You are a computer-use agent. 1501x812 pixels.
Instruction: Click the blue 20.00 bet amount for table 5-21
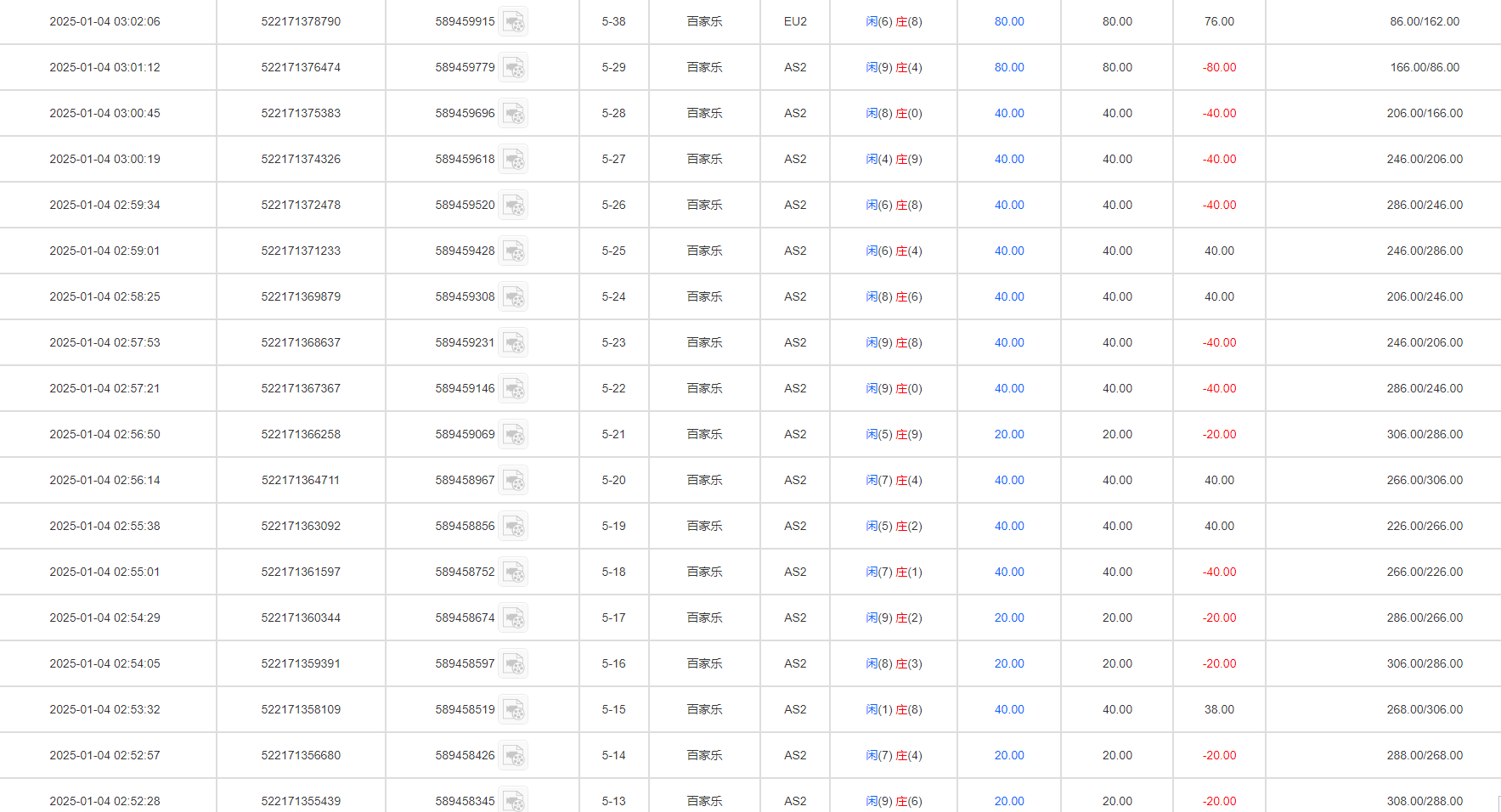1009,435
